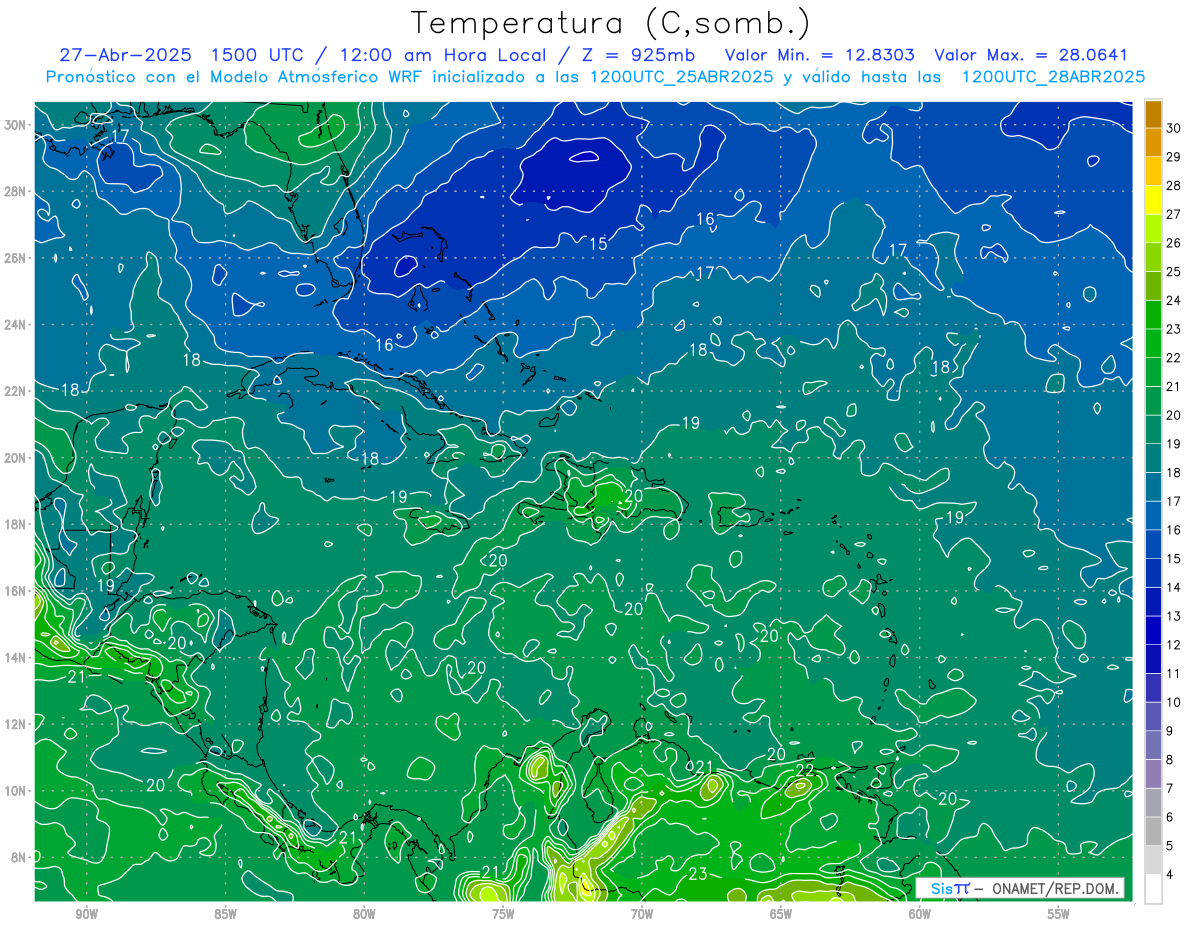Click the '22' contour label on the map
The image size is (1200, 927).
(x=806, y=770)
